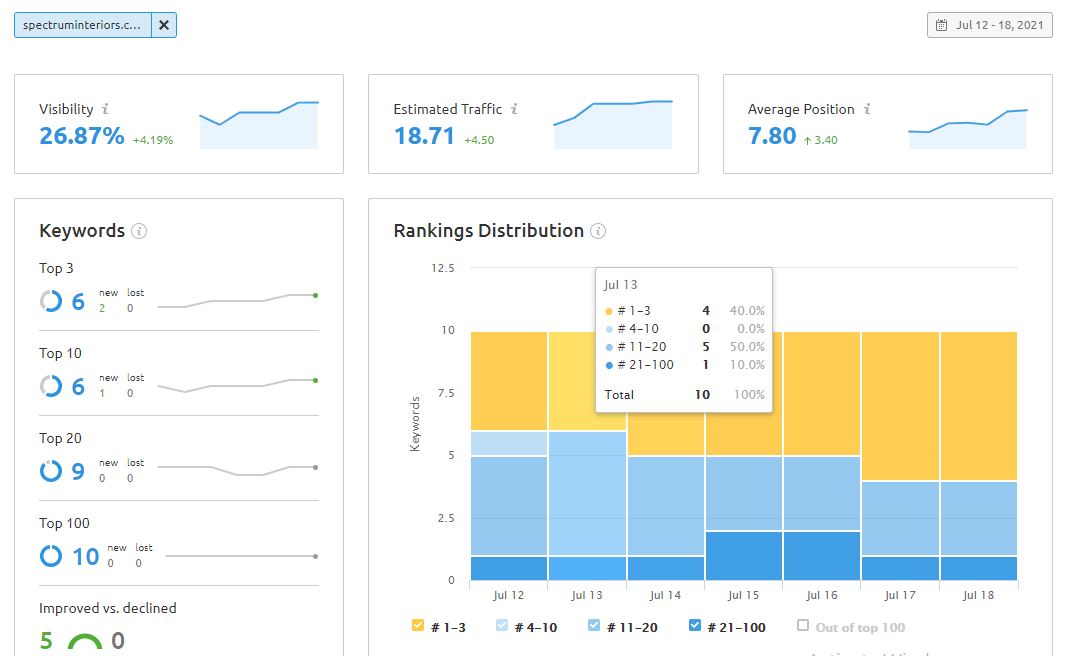Click the spectruminteriors domain tag label

[82, 25]
